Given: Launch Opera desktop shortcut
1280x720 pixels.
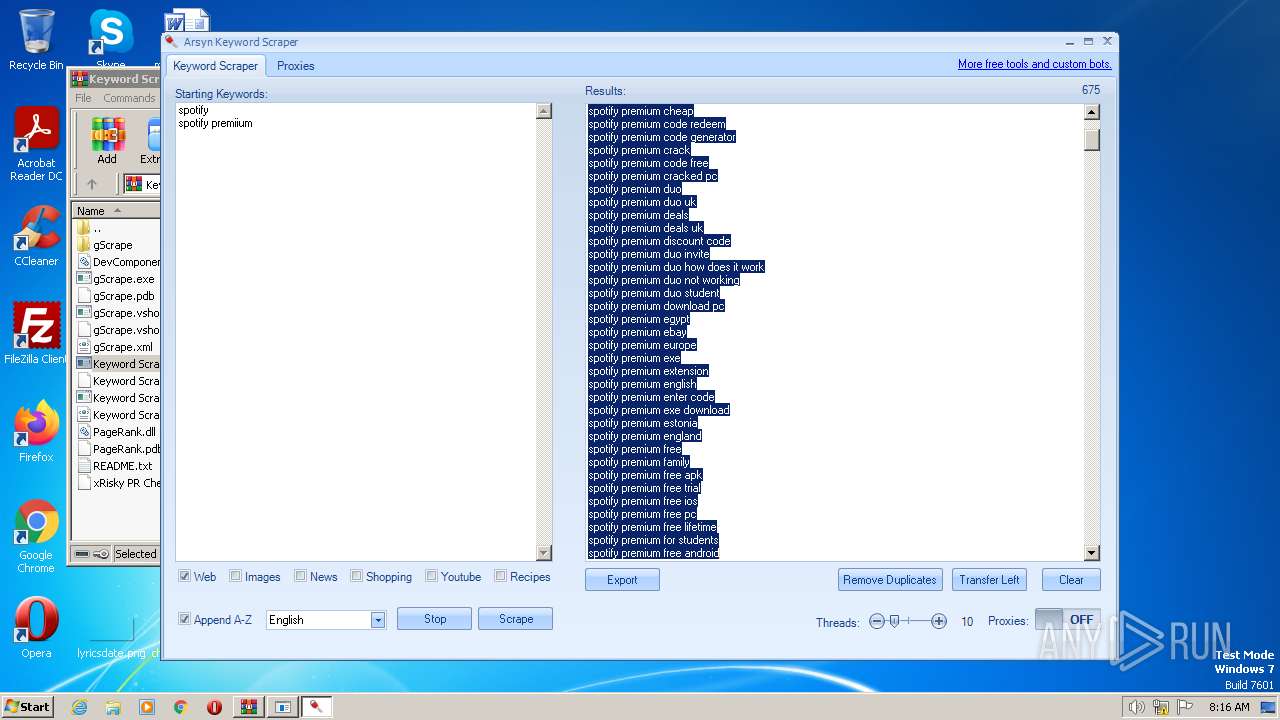Looking at the screenshot, I should click(x=36, y=628).
